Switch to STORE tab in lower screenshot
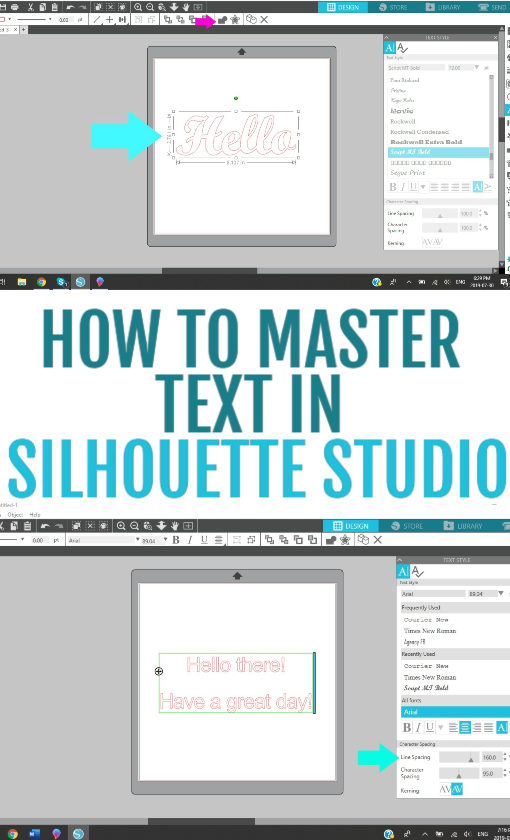This screenshot has height=840, width=510. (407, 526)
